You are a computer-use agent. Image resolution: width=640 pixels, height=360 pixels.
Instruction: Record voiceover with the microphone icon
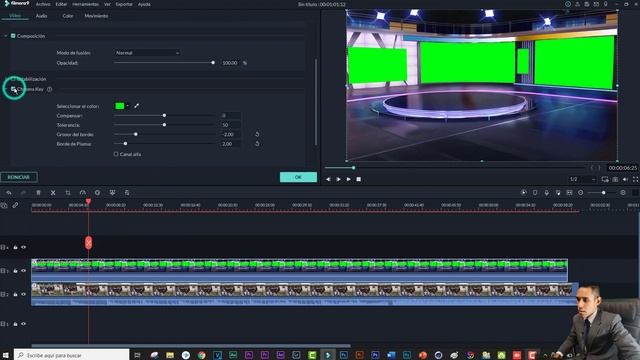547,193
